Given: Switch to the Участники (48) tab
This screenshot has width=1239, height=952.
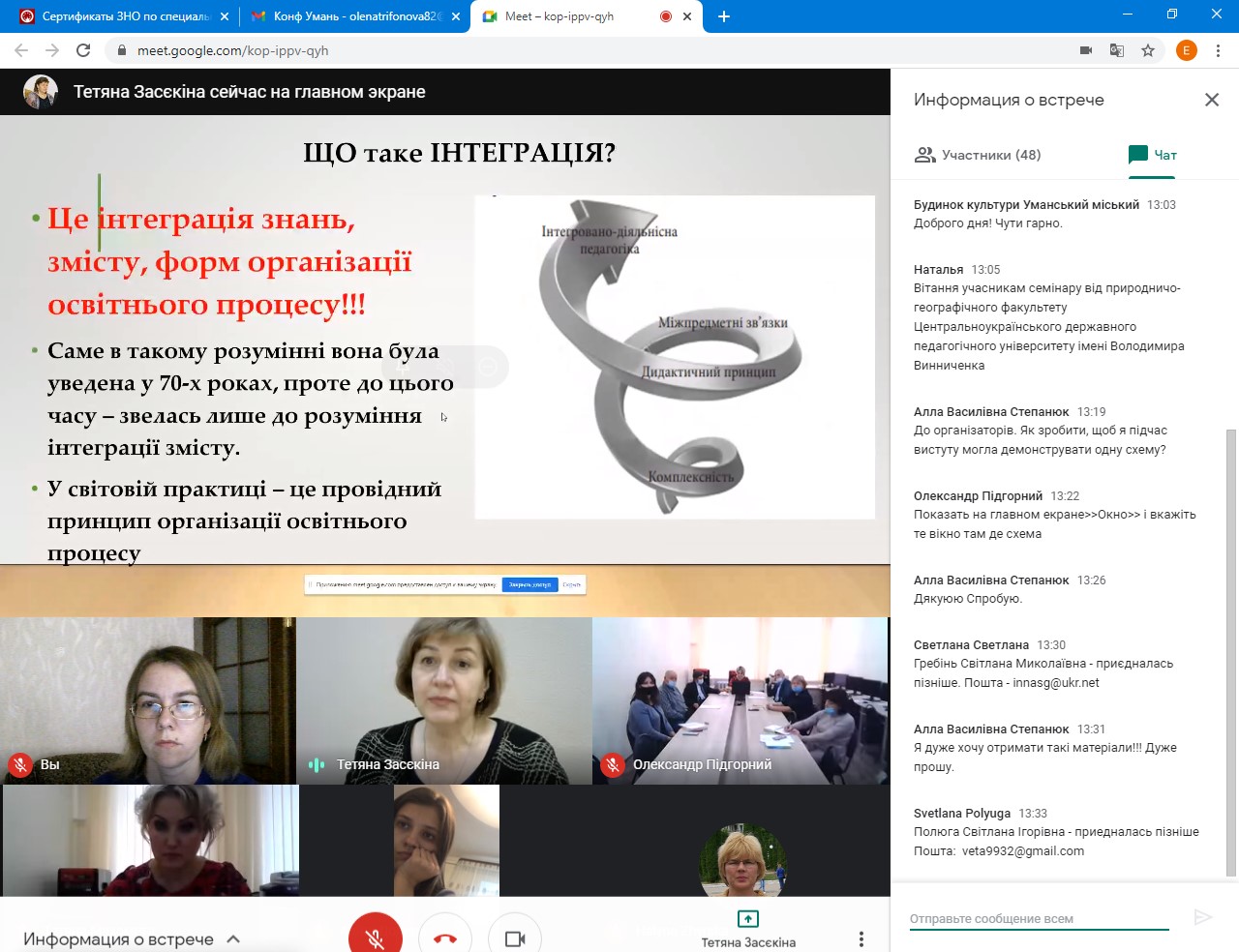Looking at the screenshot, I should (978, 155).
